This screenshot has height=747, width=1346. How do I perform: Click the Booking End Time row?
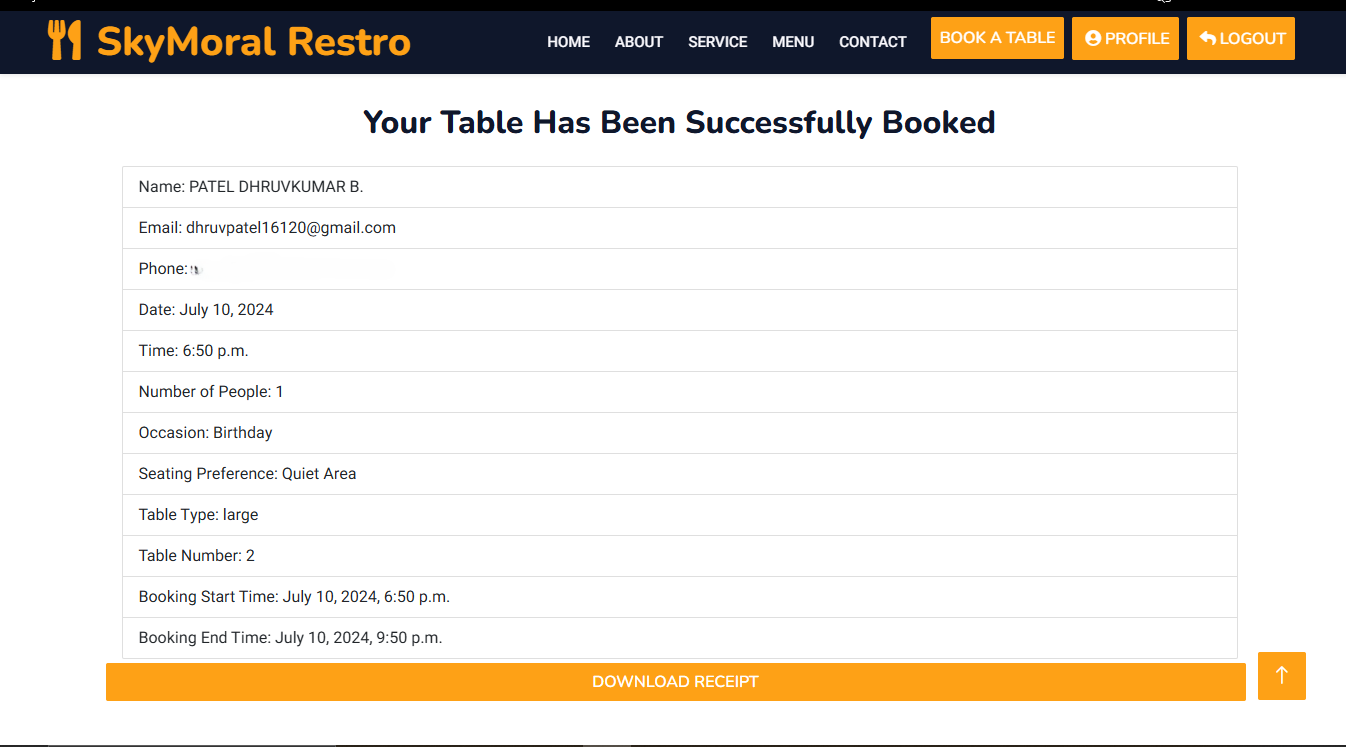(x=680, y=638)
